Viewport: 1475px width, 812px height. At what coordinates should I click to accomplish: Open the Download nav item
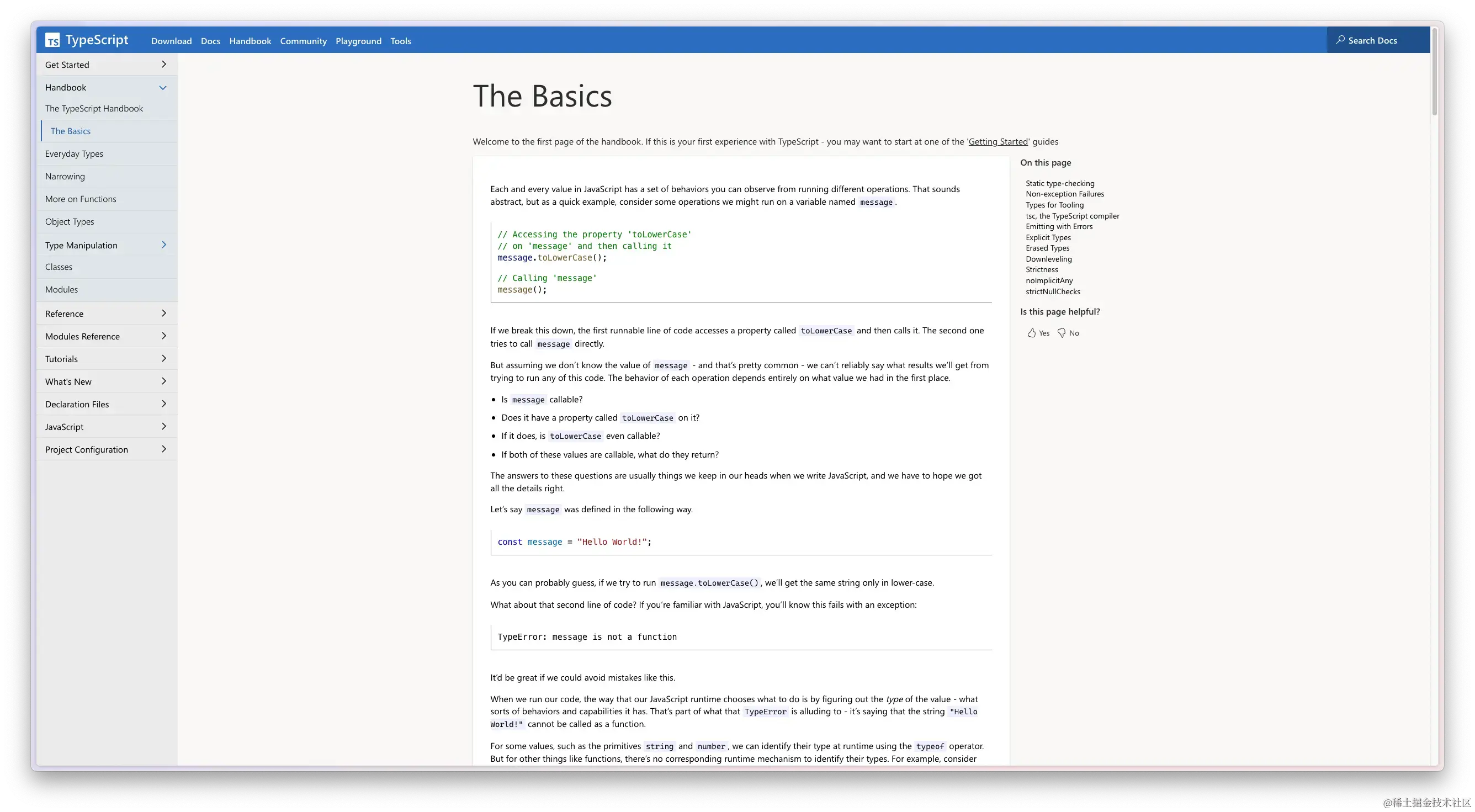click(171, 41)
